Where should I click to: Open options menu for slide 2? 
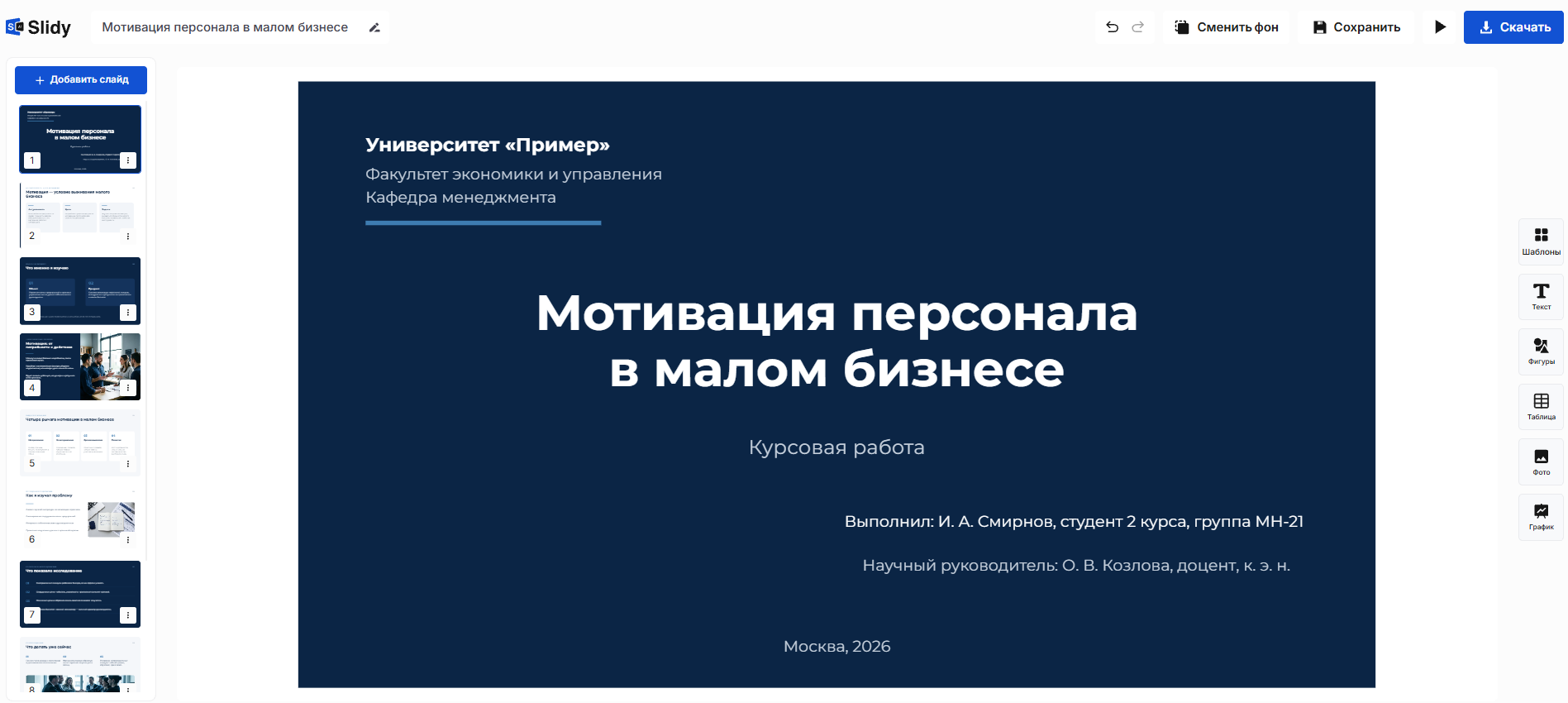click(128, 237)
